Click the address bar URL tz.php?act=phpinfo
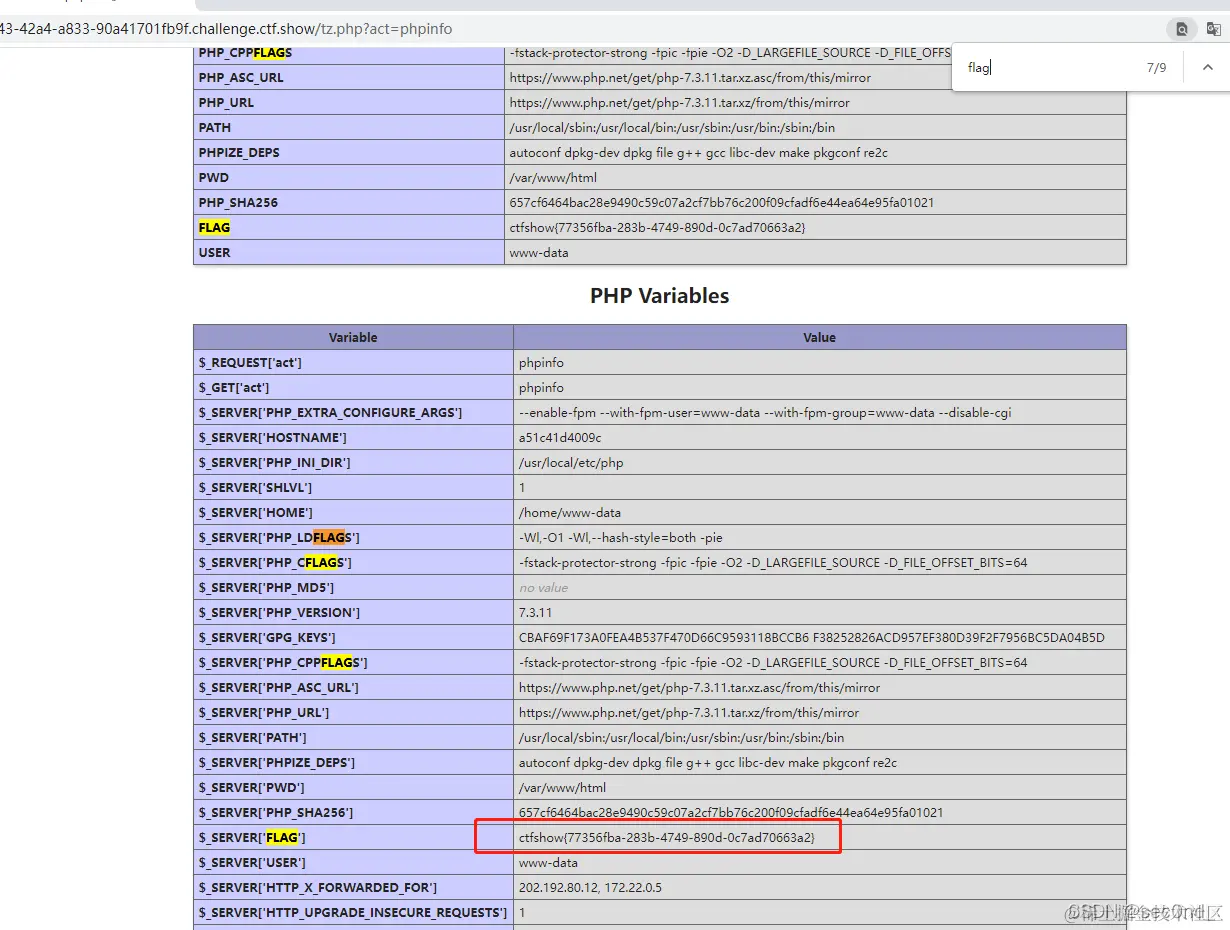 pyautogui.click(x=226, y=29)
